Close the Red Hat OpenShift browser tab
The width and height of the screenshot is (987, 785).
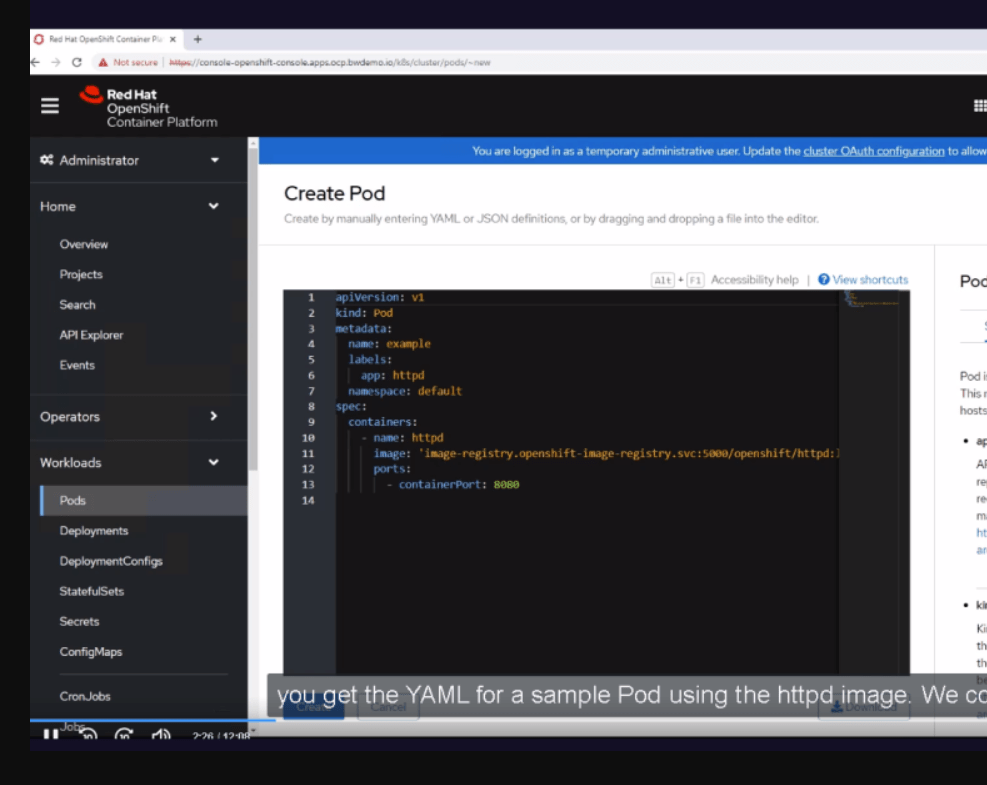pyautogui.click(x=172, y=39)
